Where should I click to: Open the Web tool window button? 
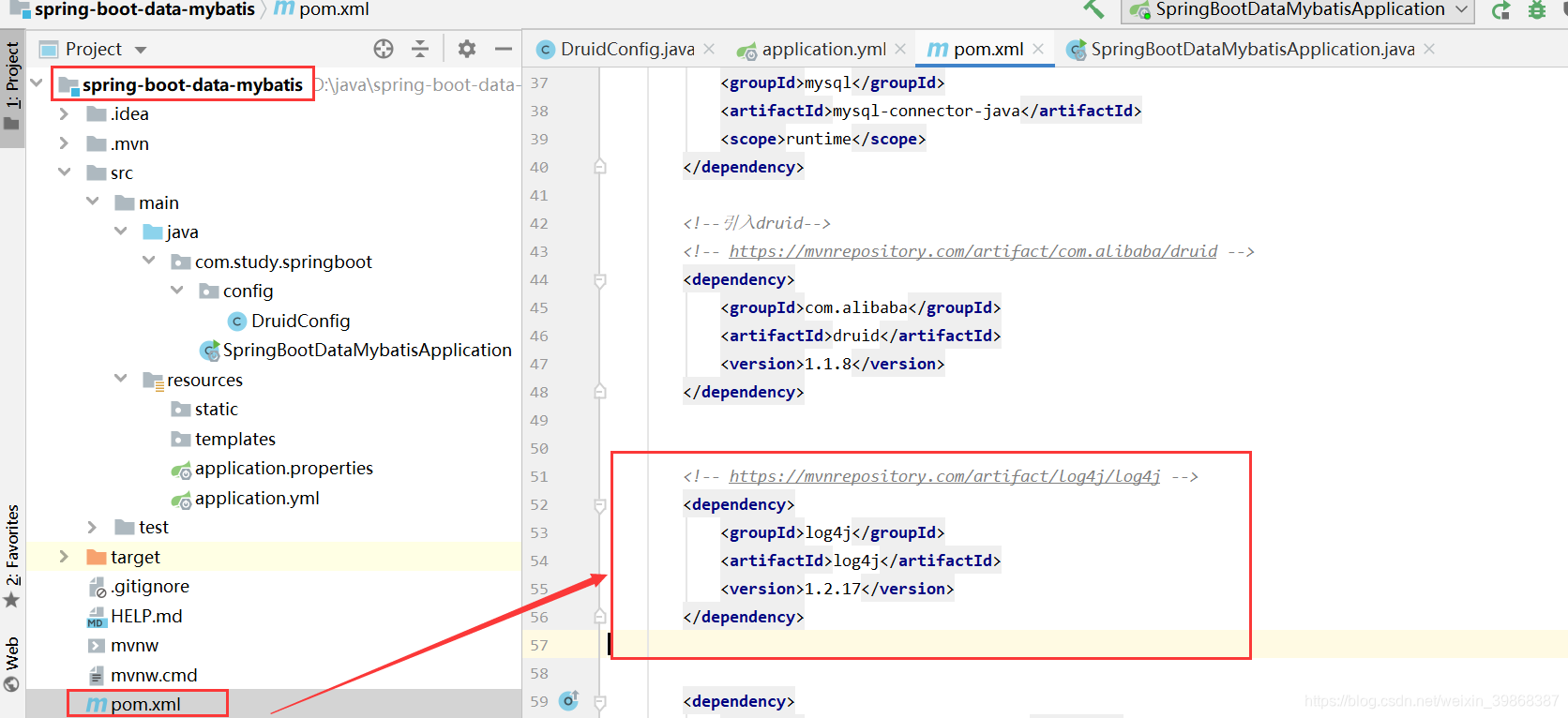pos(12,664)
